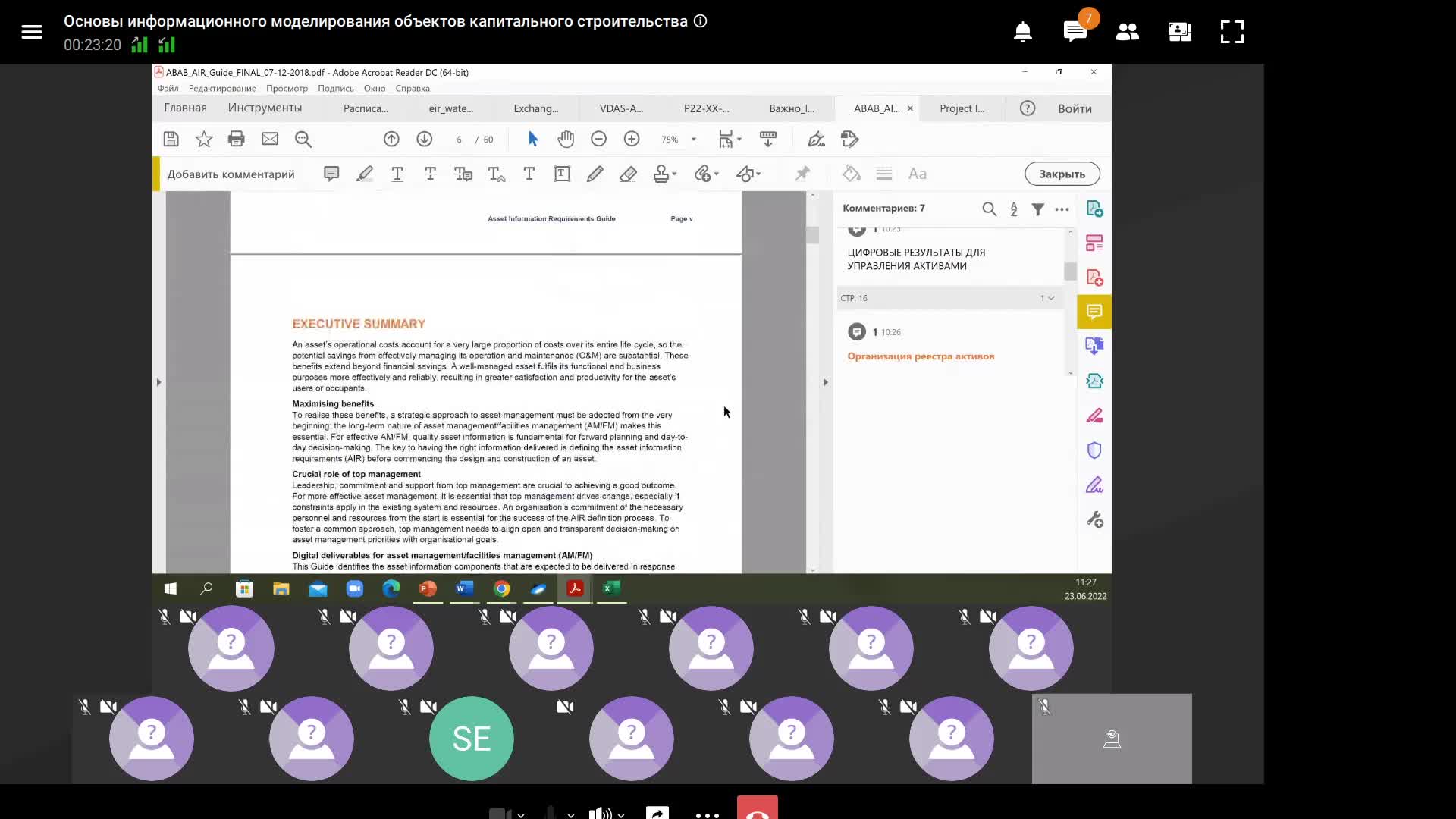Add a sticky note comment
1456x819 pixels.
point(331,174)
